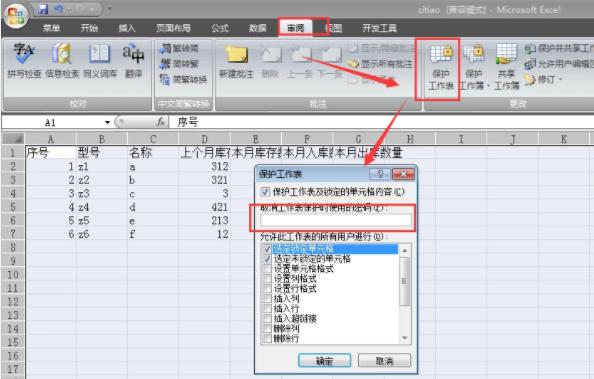
Task: Select cell with value 421
Action: (x=204, y=207)
